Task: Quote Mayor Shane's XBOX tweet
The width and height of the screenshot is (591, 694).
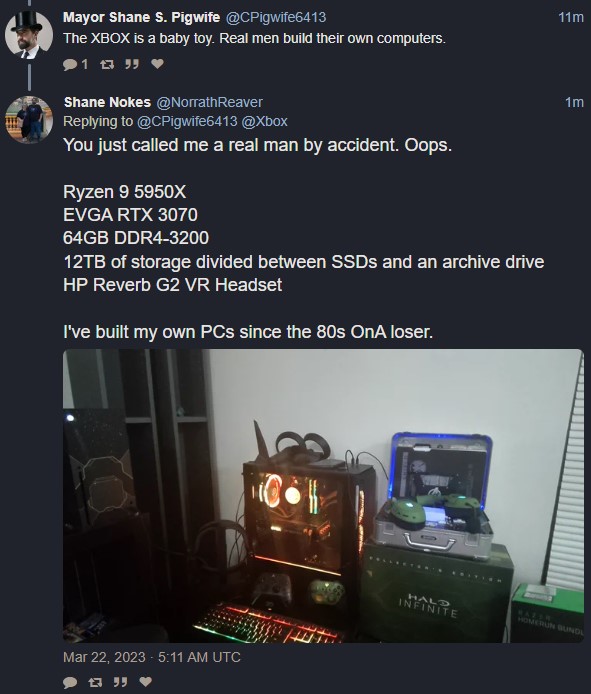Action: pos(131,65)
